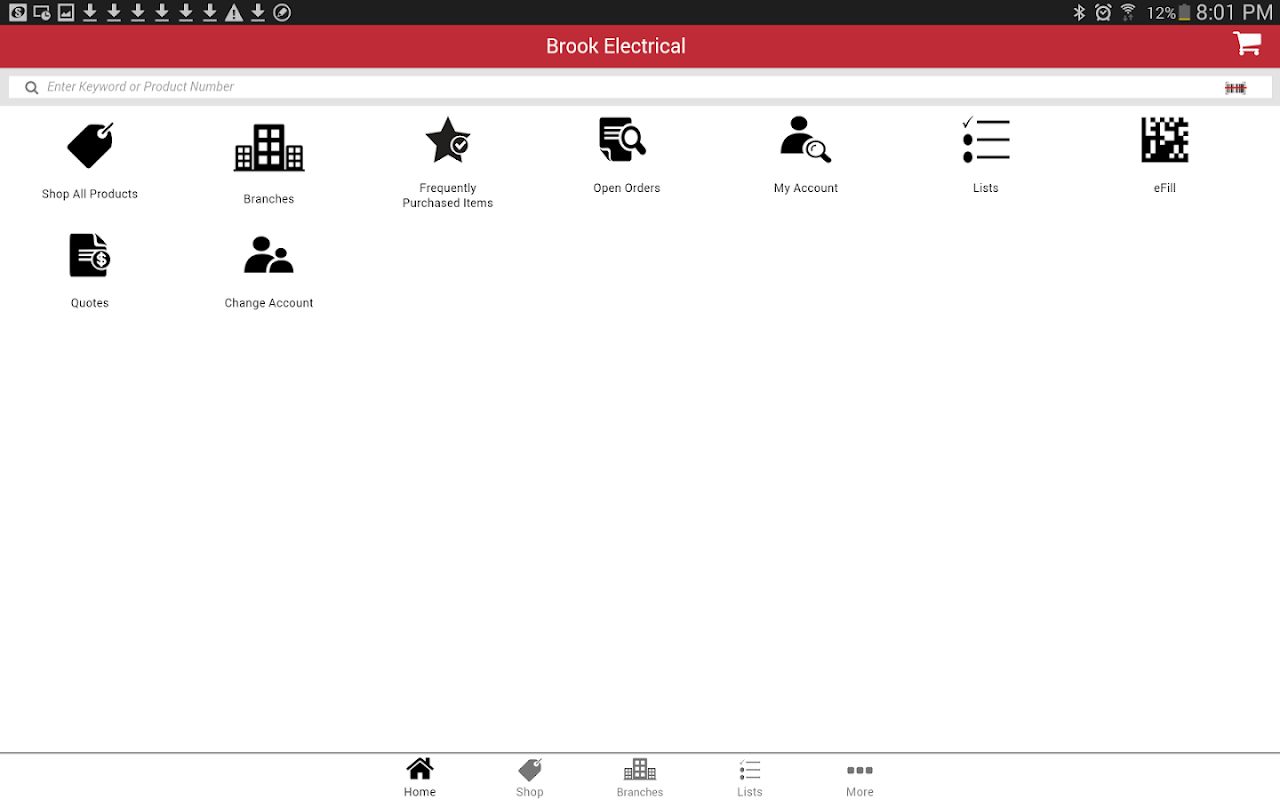The height and width of the screenshot is (800, 1280).
Task: View Open Orders icon
Action: (x=623, y=139)
